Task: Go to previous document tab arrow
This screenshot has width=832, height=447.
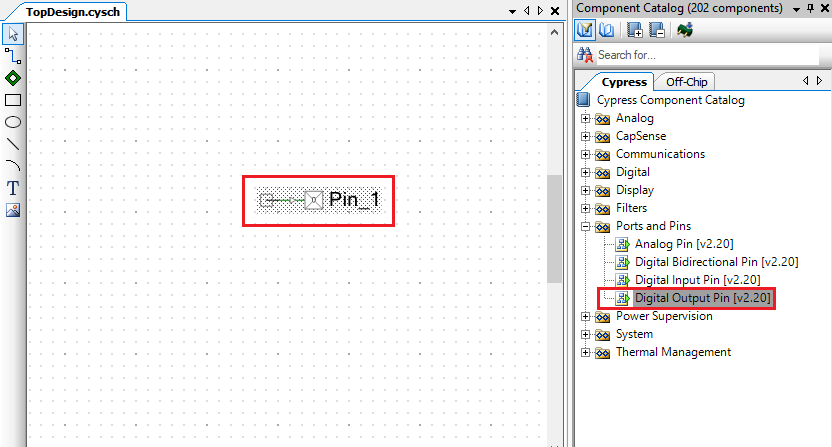Action: click(526, 11)
